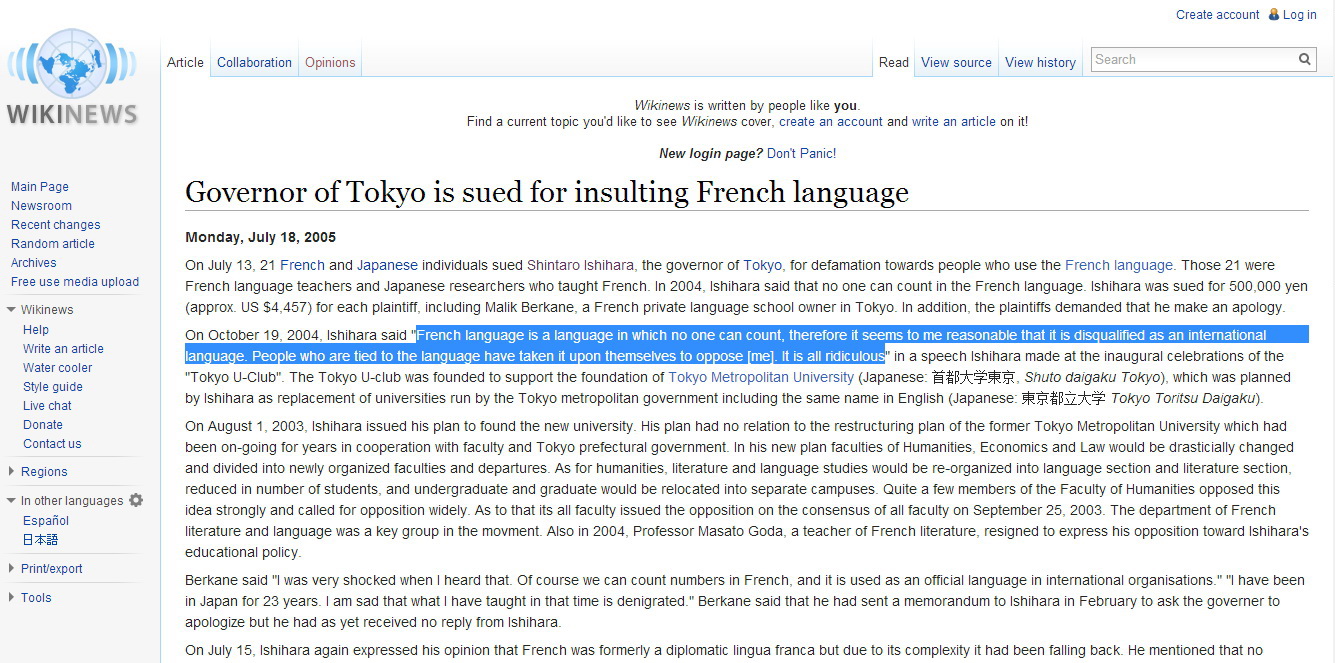This screenshot has height=663, width=1335.
Task: Click the article title heading
Action: click(x=547, y=192)
